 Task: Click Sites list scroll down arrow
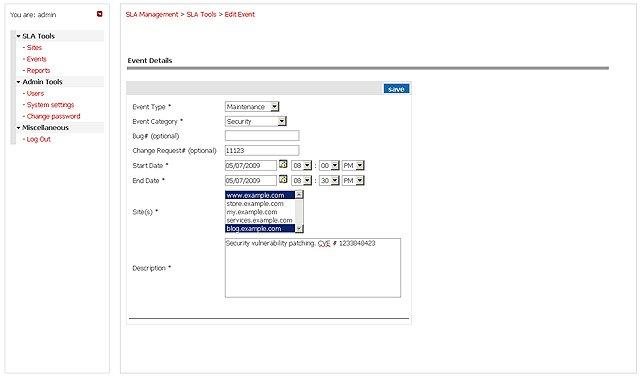(299, 228)
